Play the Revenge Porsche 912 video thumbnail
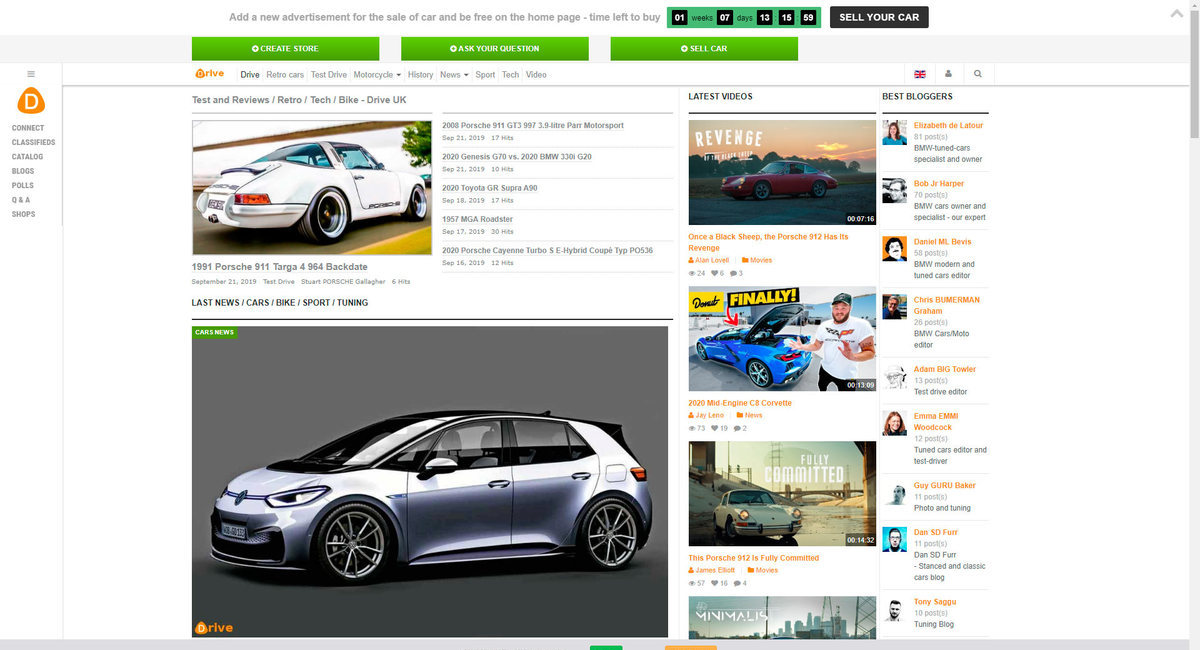 point(782,172)
